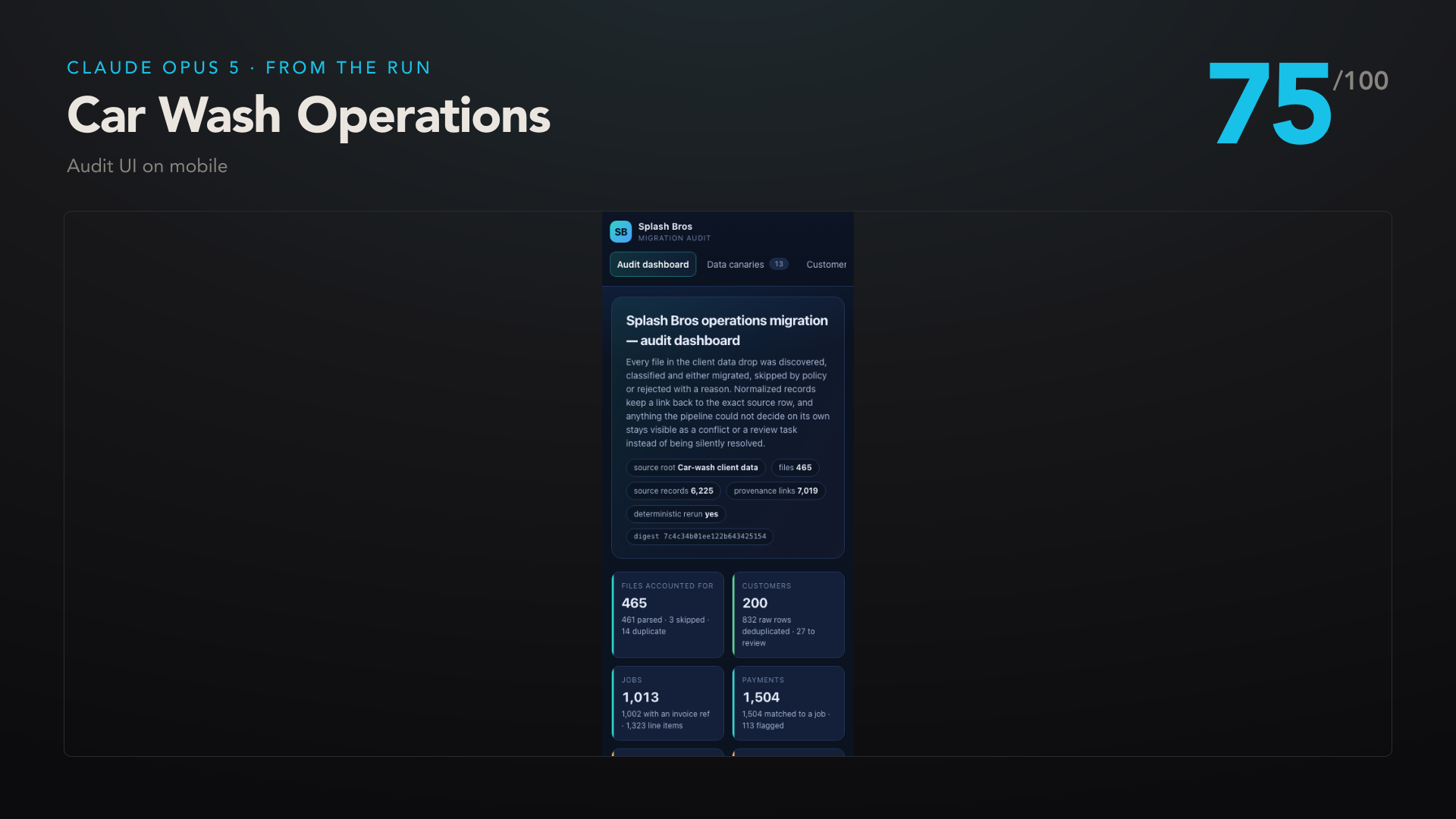Open the partially visible Customer tab
1456x819 pixels.
click(826, 265)
